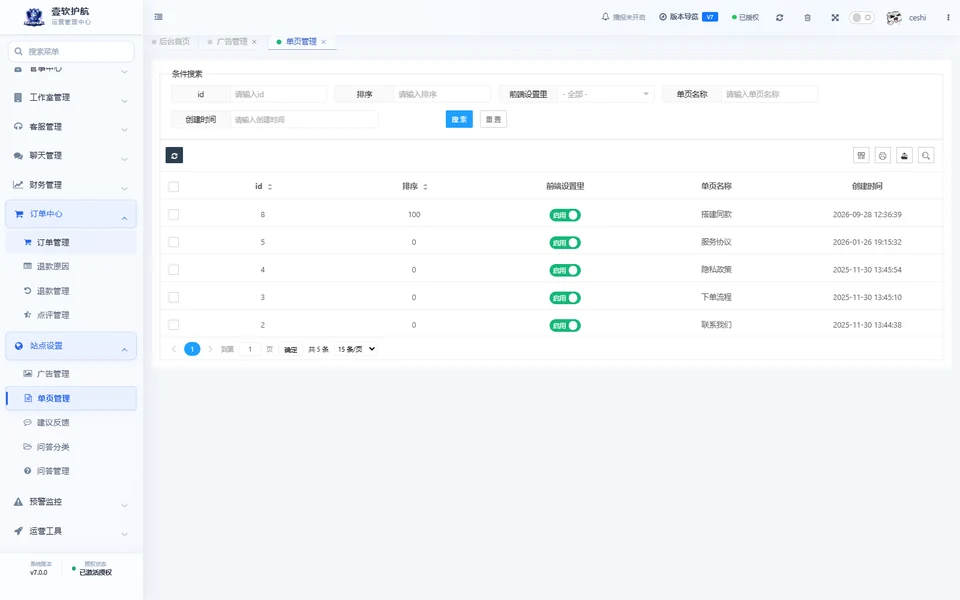Close the 广告管理 tab
Viewport: 960px width, 600px height.
point(255,42)
